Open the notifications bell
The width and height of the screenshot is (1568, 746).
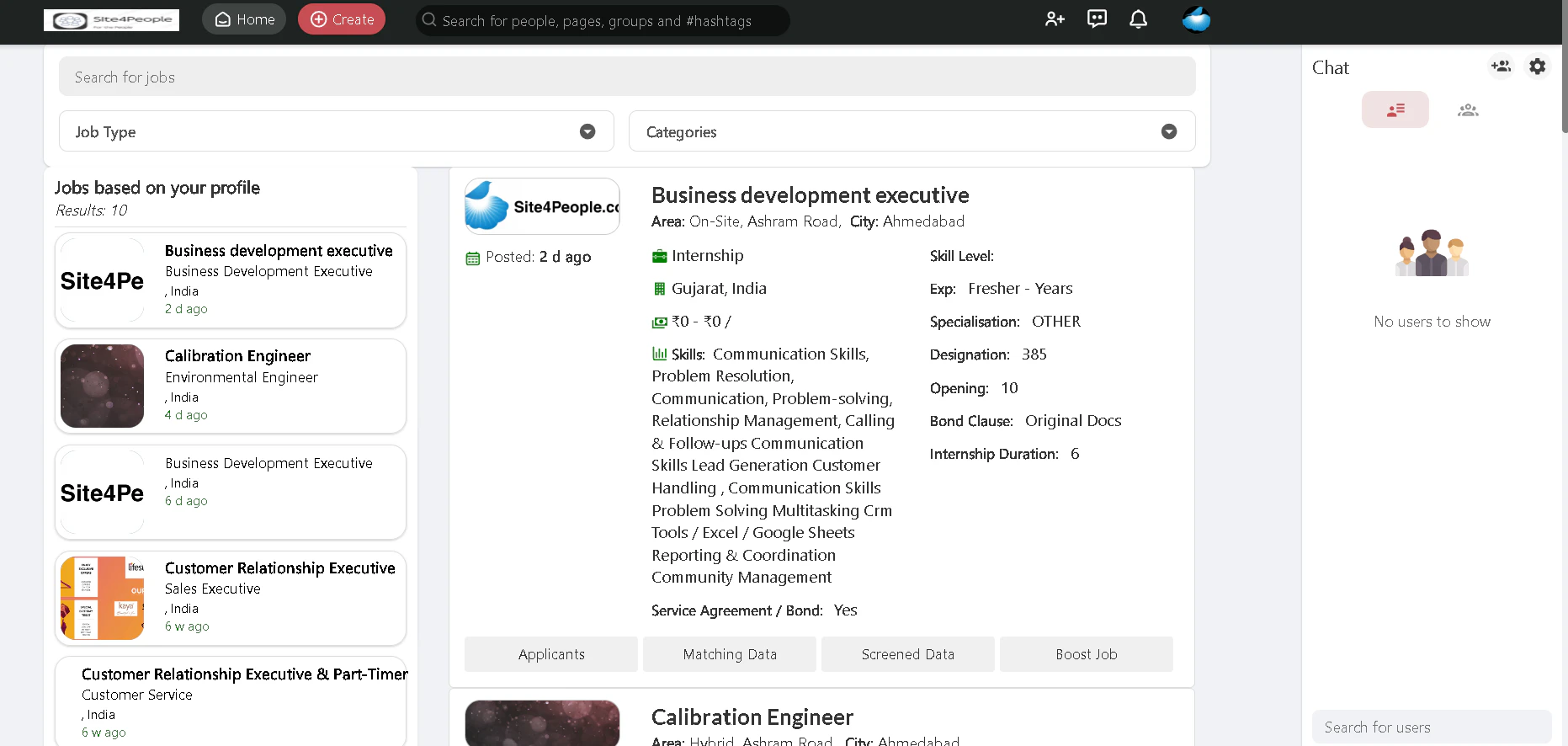(x=1138, y=19)
